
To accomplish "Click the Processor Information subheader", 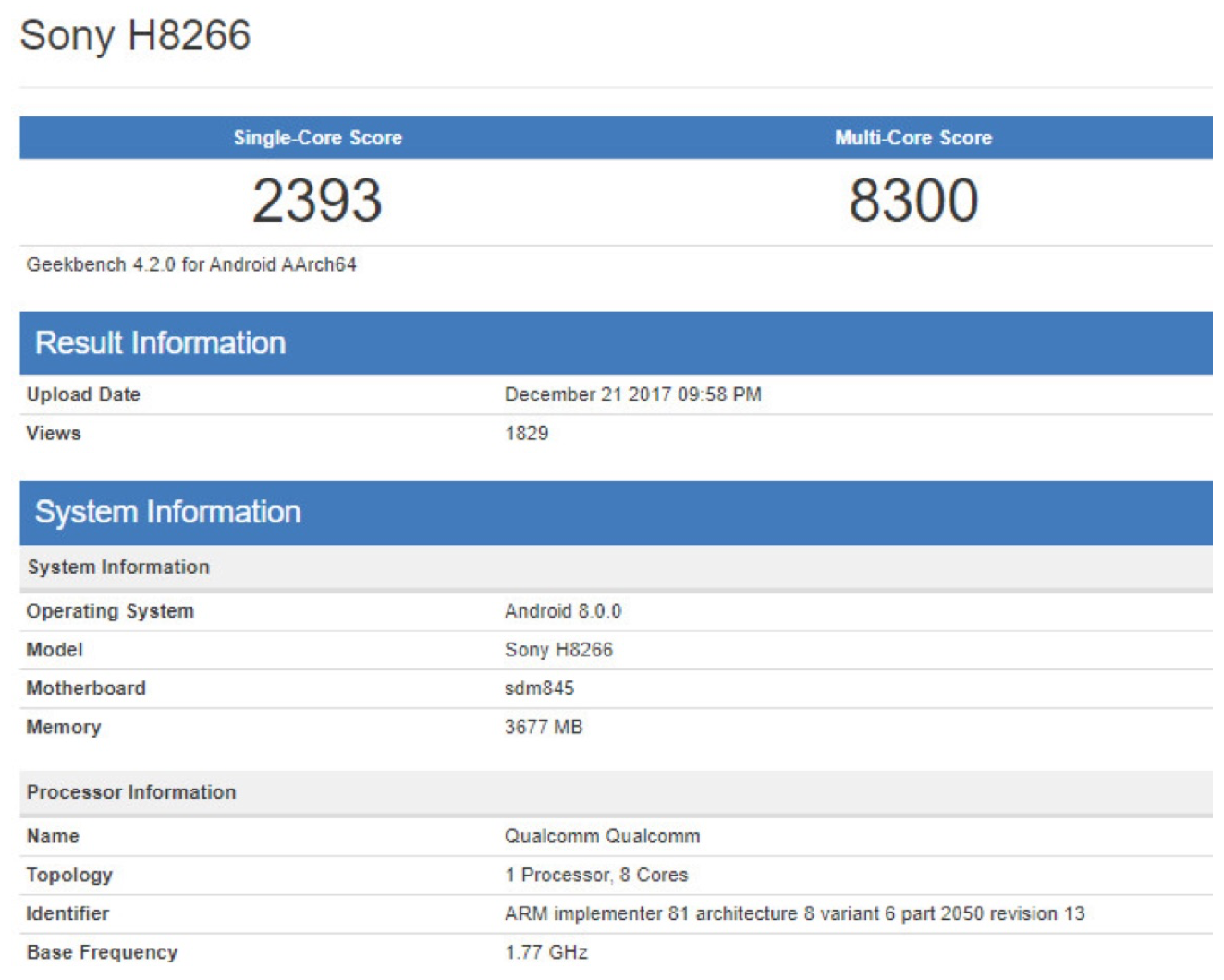I will [x=616, y=792].
